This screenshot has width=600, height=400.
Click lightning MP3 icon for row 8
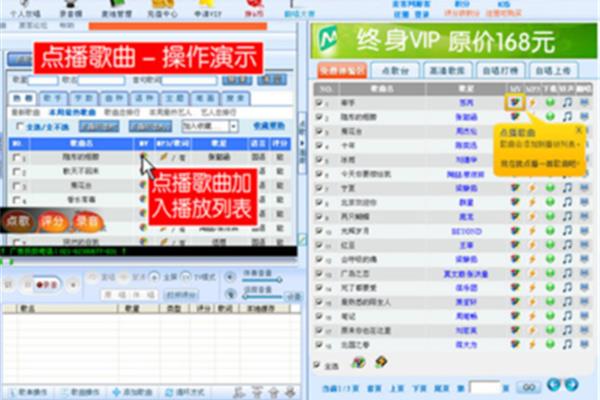point(532,202)
